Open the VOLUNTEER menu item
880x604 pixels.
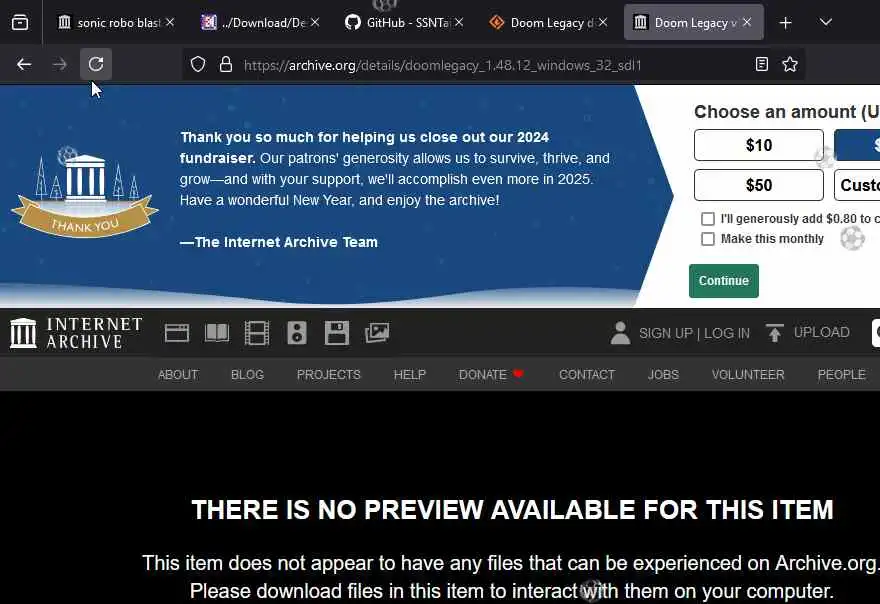[x=748, y=374]
